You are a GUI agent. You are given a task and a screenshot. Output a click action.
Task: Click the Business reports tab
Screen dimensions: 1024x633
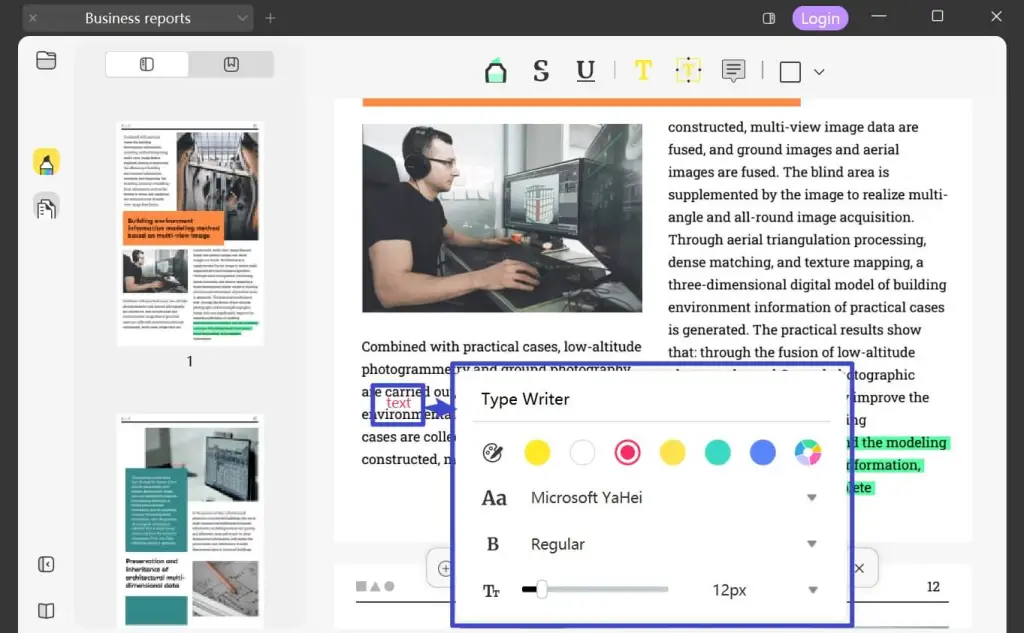138,18
